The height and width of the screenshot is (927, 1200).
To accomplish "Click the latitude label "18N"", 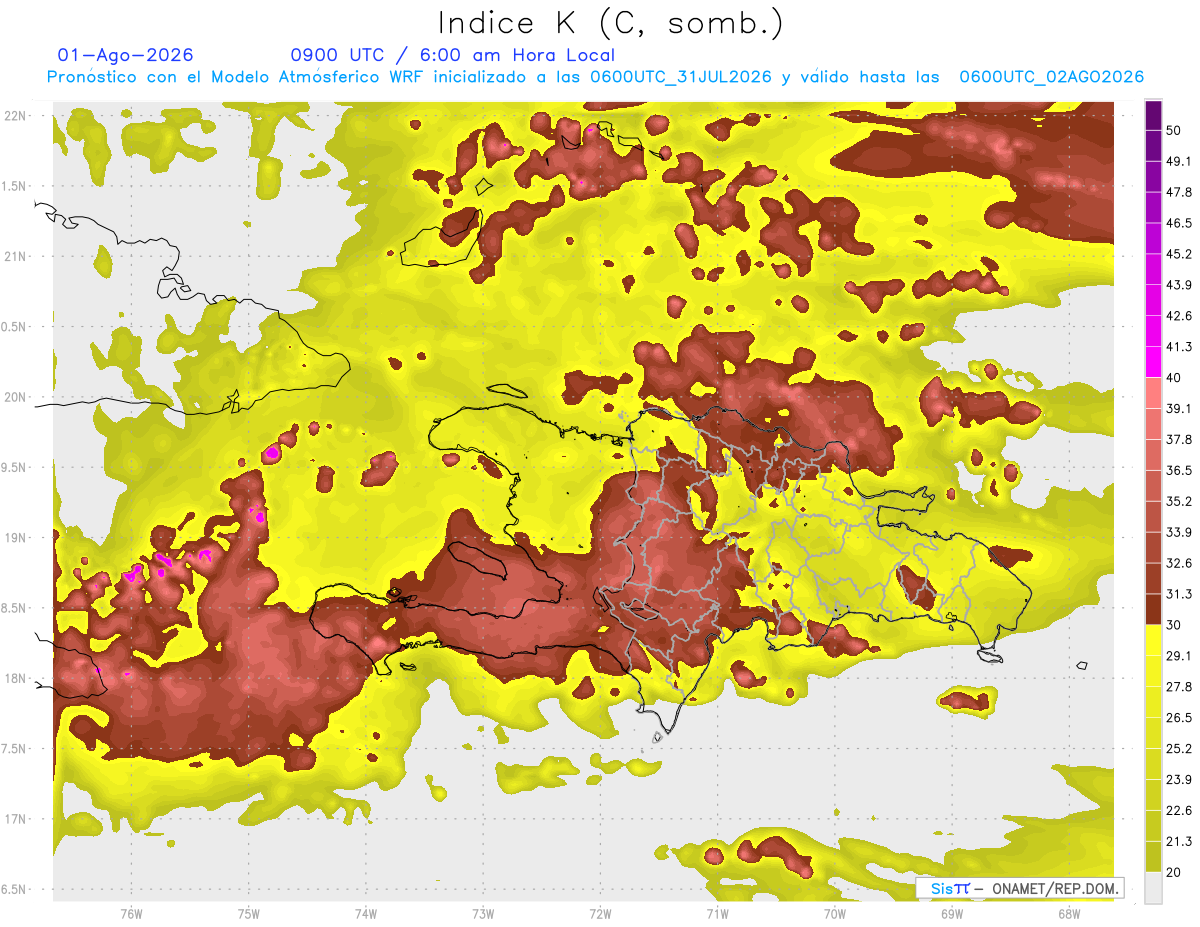I will tap(16, 678).
